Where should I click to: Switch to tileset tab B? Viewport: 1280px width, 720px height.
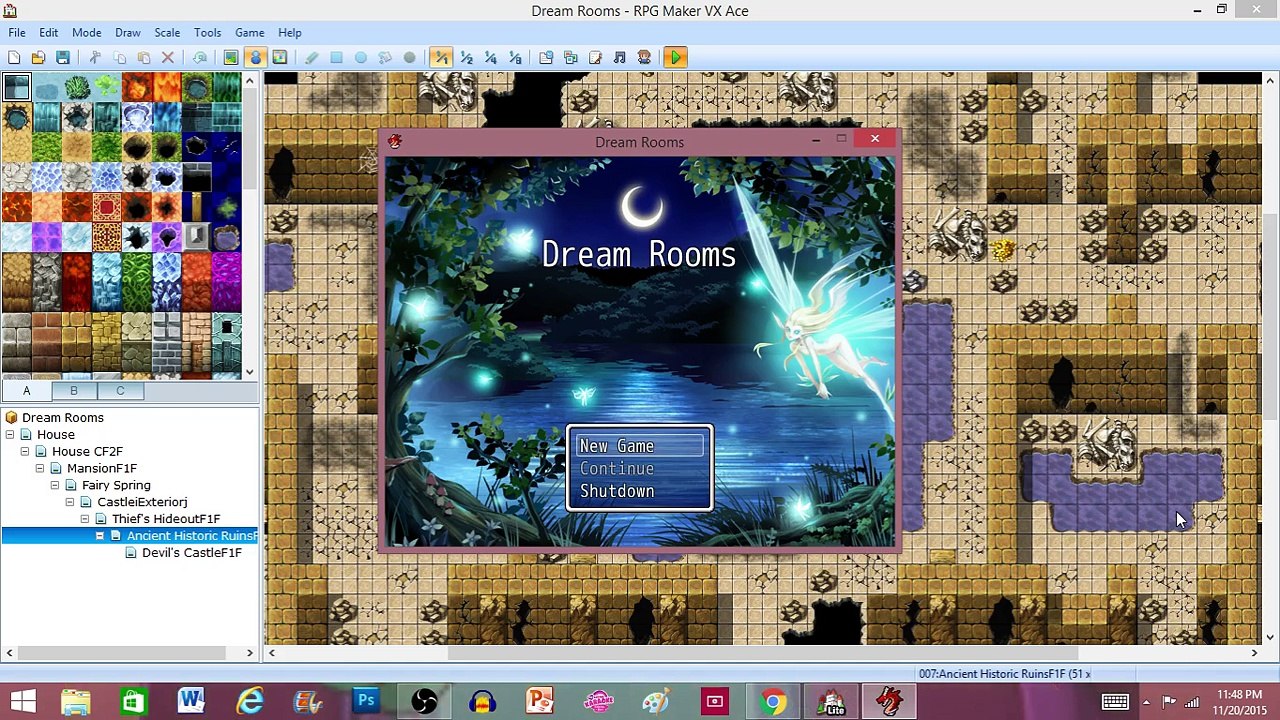click(x=73, y=391)
